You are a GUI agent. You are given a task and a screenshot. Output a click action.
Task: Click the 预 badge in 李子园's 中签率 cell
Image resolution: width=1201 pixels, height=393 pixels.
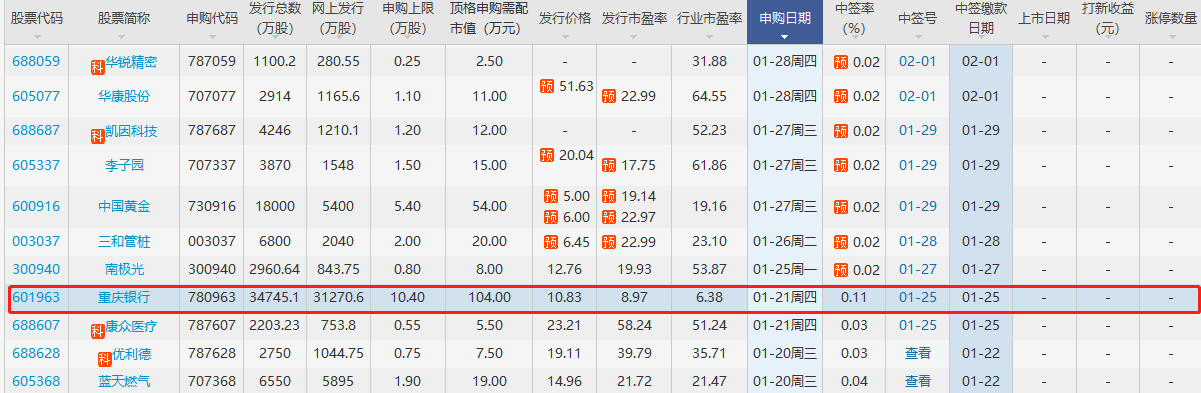840,166
